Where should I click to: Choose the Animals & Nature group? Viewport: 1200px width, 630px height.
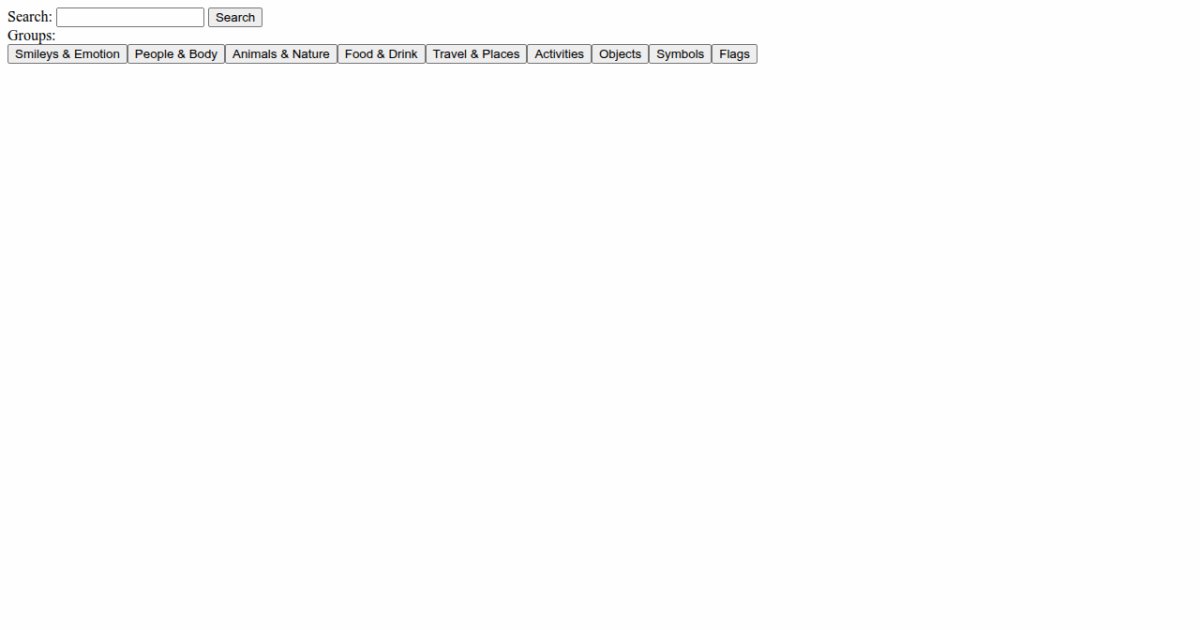point(281,54)
